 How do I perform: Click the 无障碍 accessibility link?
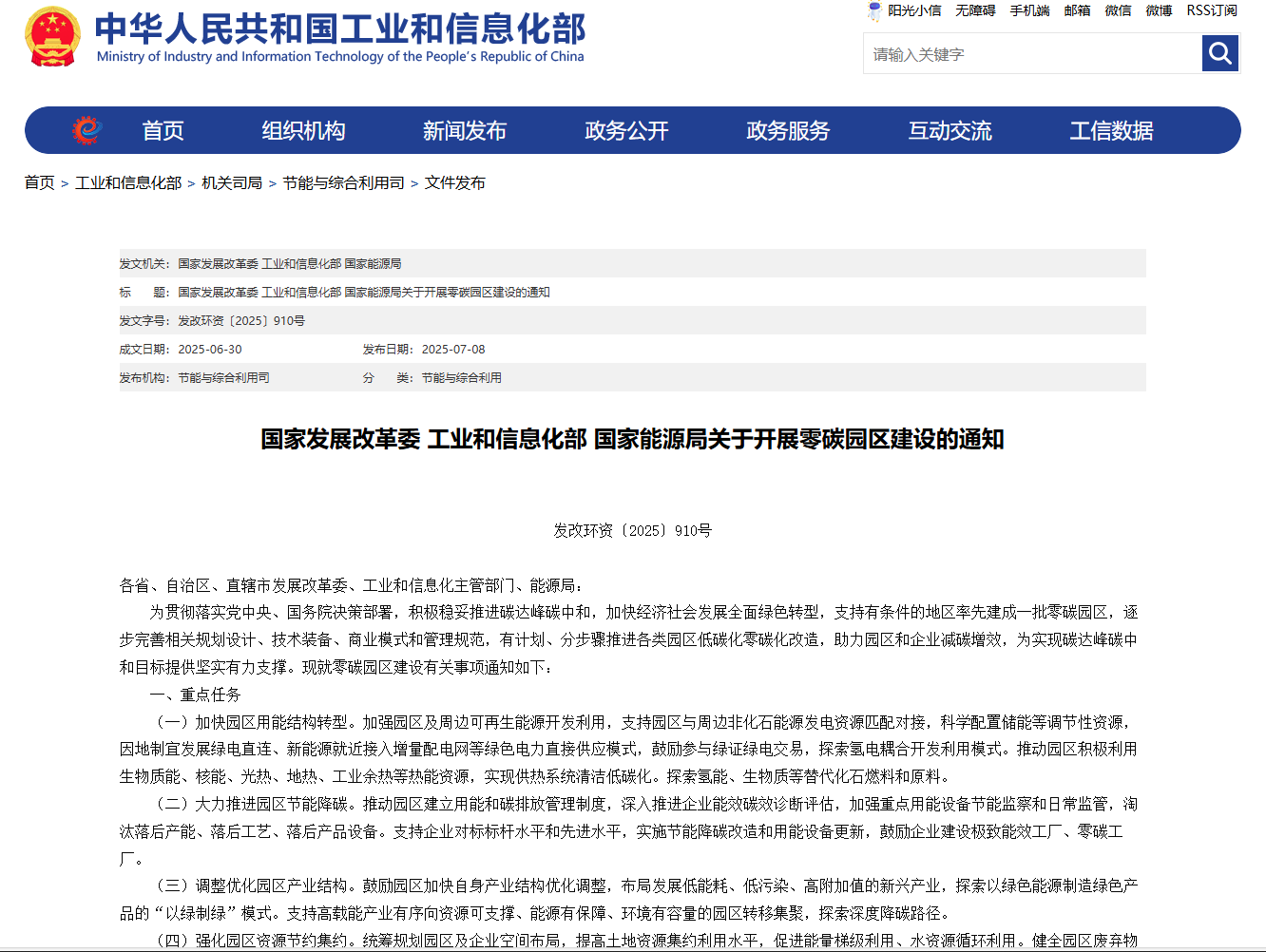point(975,10)
